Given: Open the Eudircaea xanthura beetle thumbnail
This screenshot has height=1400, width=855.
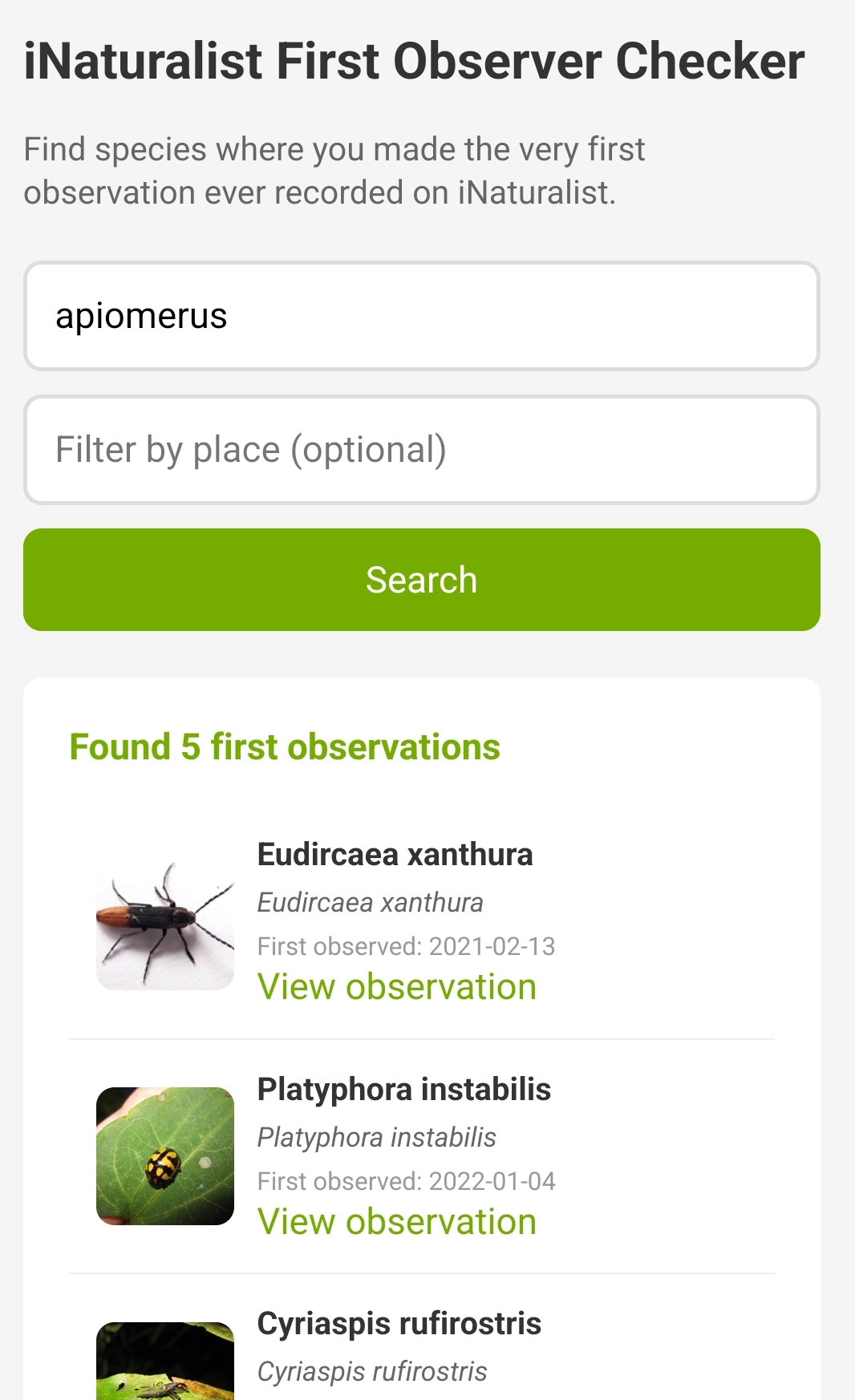Looking at the screenshot, I should (x=165, y=921).
